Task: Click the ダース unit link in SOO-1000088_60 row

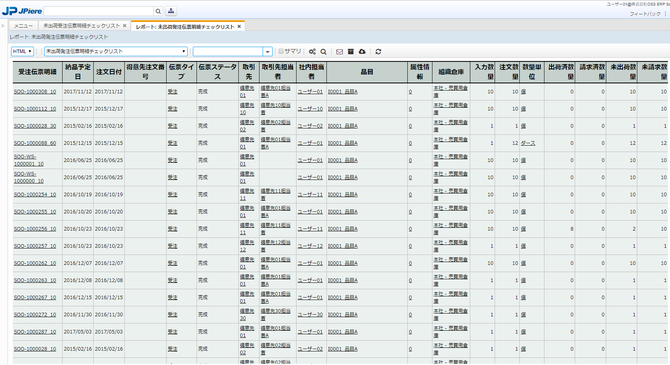Action: pyautogui.click(x=528, y=143)
